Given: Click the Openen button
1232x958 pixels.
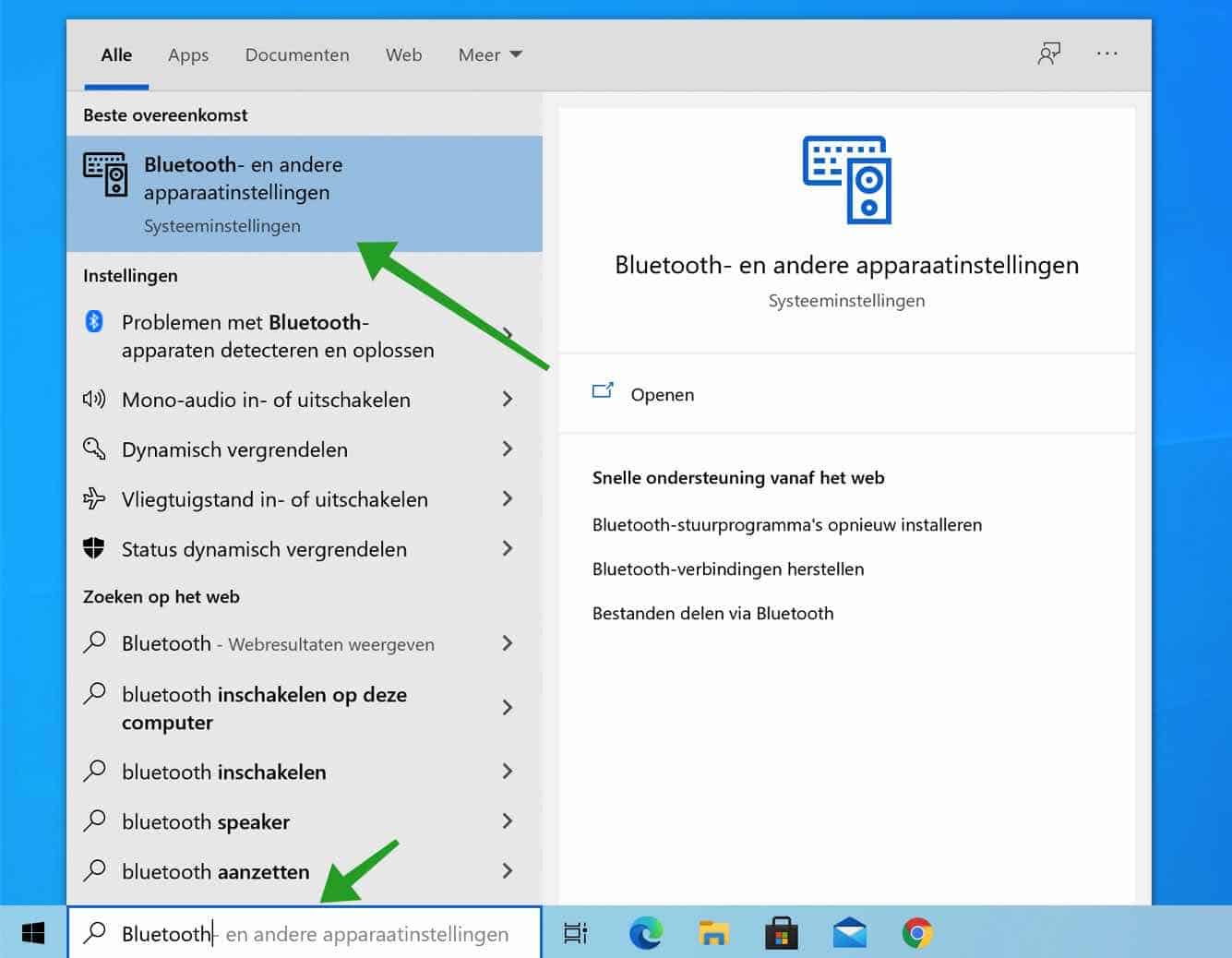Looking at the screenshot, I should (662, 394).
